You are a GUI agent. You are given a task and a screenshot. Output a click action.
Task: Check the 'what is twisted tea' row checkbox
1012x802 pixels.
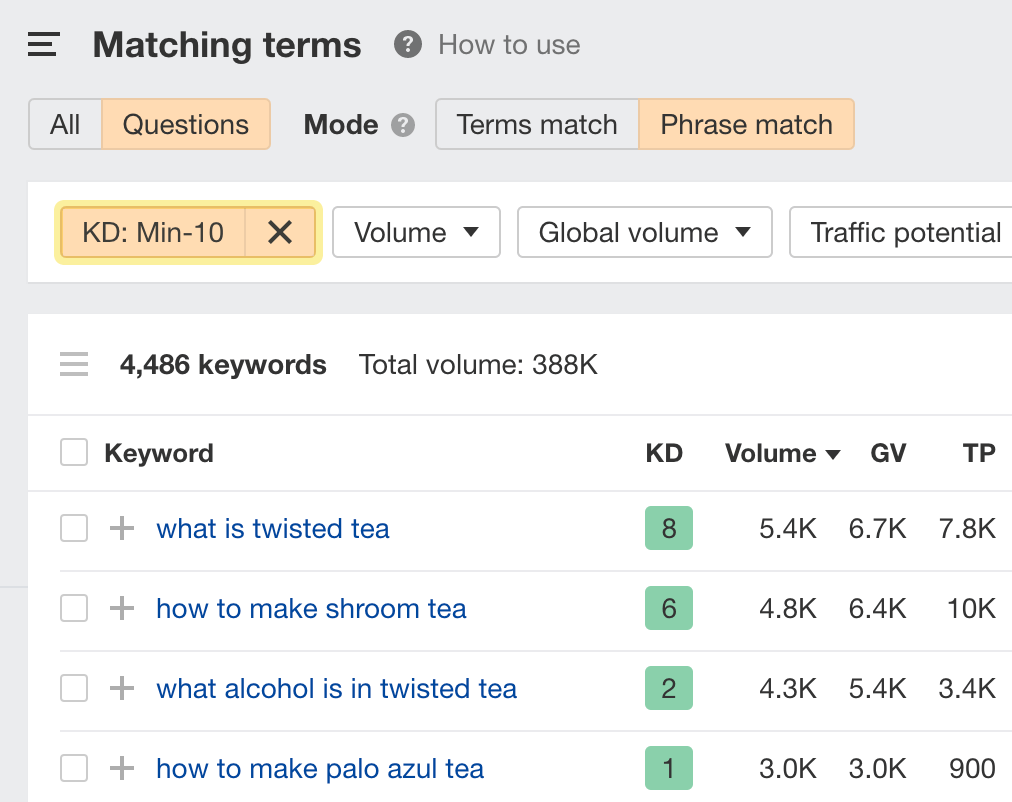[x=74, y=528]
